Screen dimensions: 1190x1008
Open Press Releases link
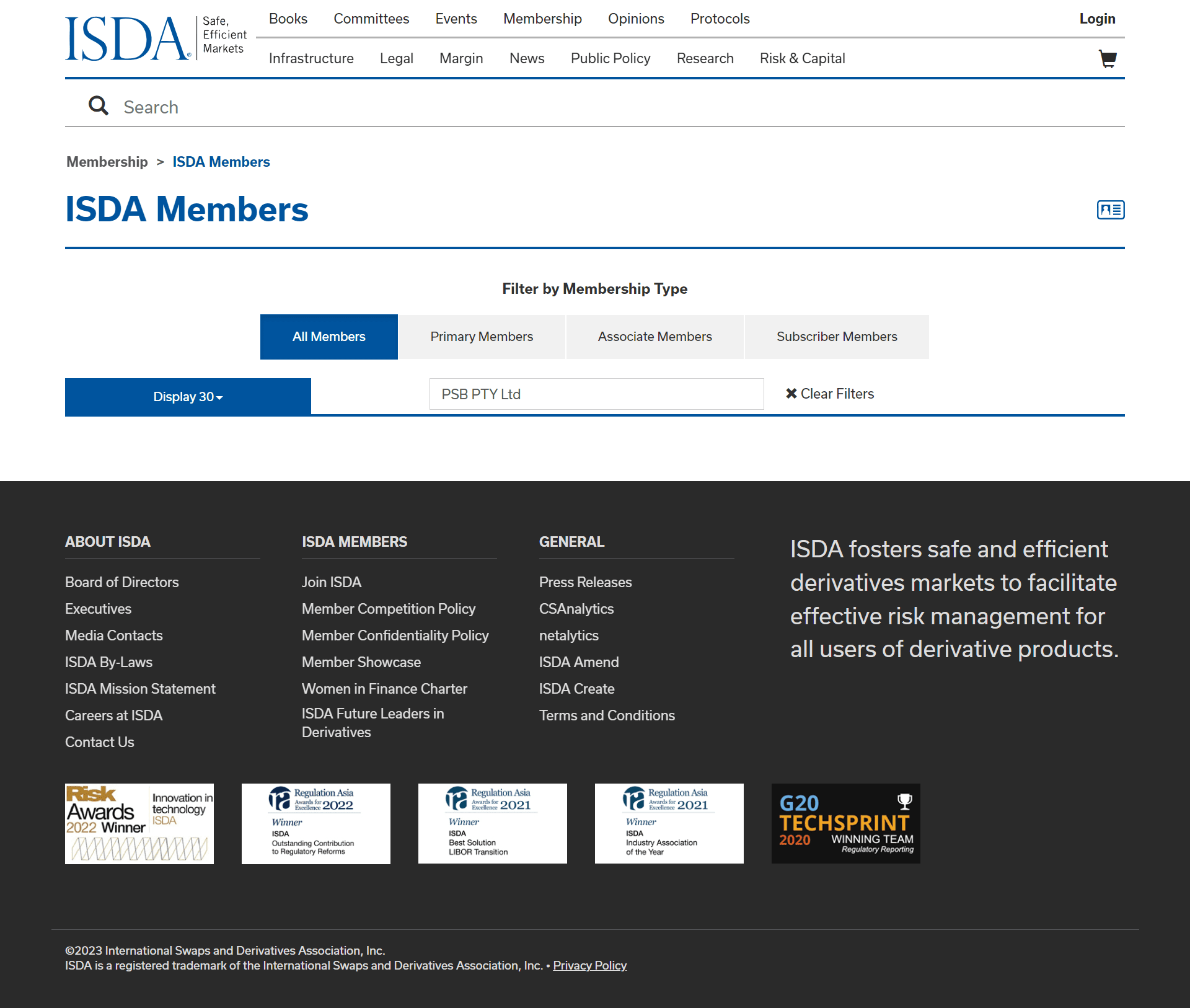(x=586, y=582)
